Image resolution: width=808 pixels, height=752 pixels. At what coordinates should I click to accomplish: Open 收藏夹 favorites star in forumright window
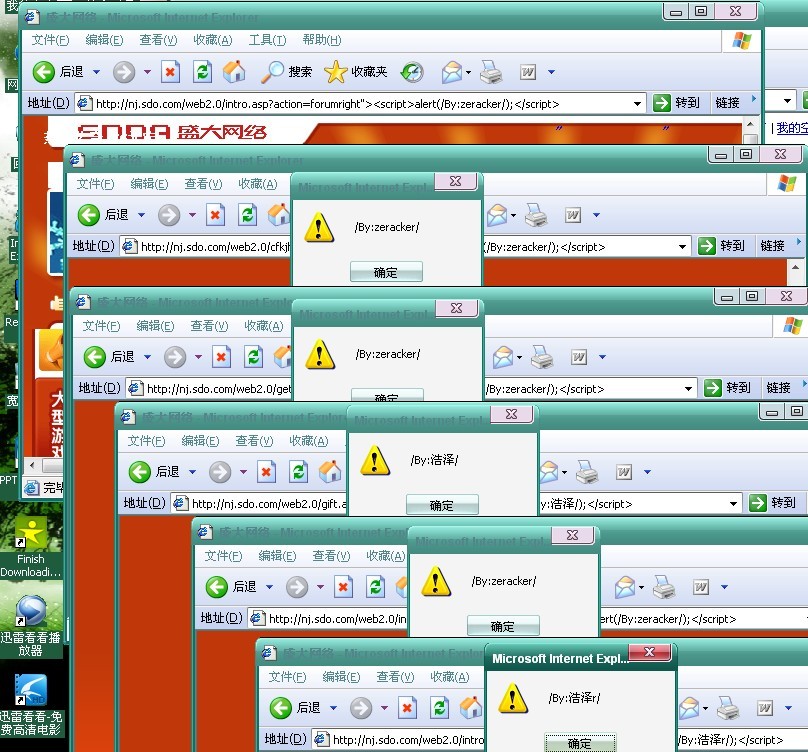point(356,72)
